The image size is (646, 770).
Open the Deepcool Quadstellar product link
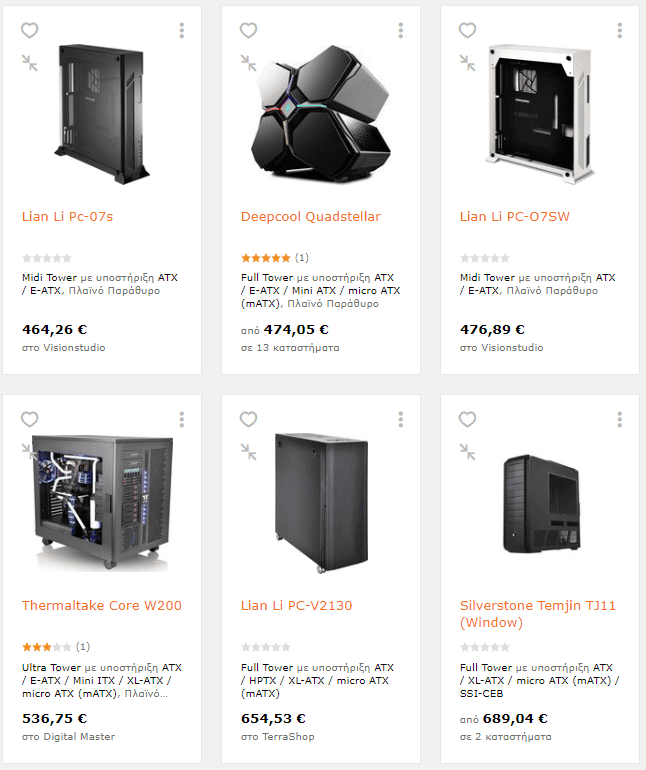click(x=311, y=217)
